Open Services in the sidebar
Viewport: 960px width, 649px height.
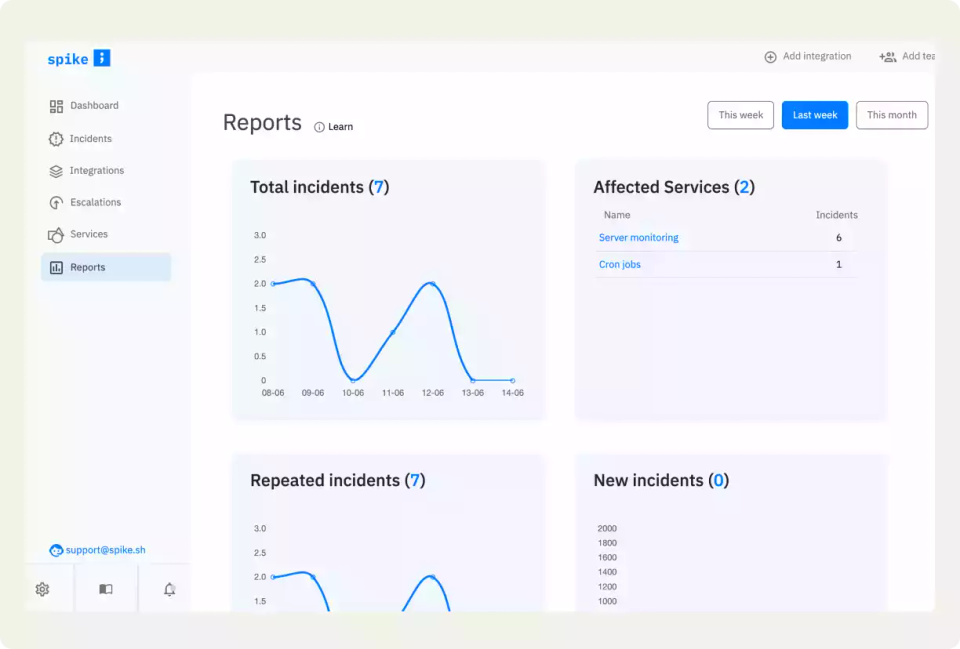click(89, 234)
